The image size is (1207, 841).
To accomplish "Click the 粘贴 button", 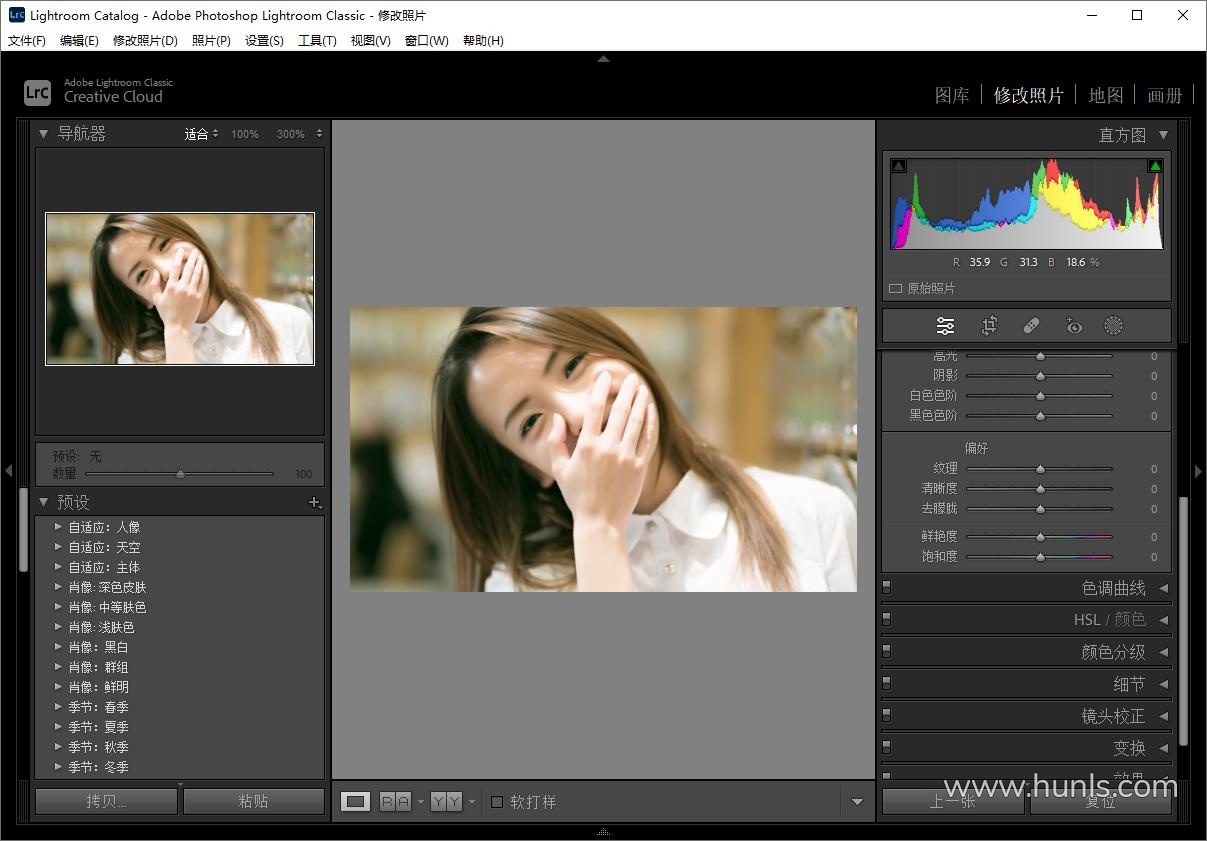I will click(x=254, y=801).
